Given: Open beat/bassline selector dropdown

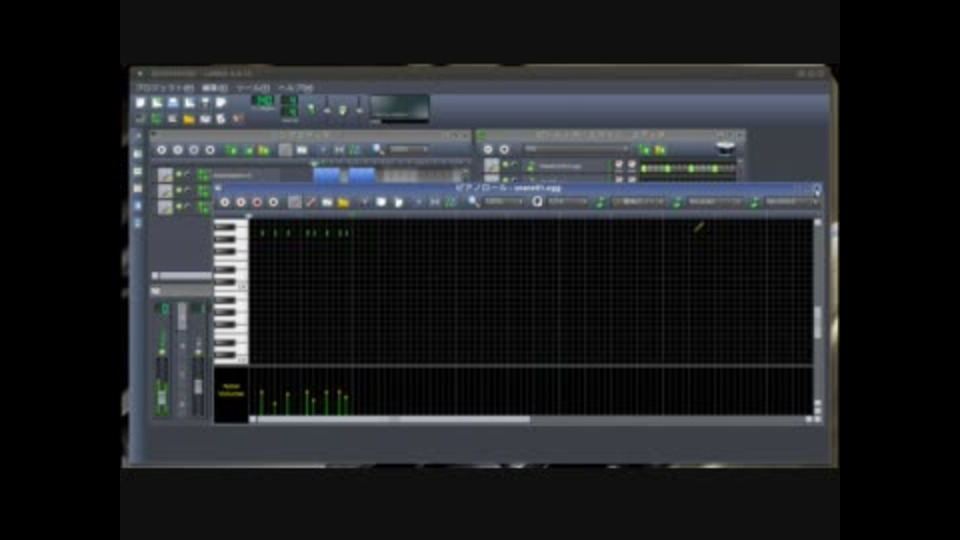Looking at the screenshot, I should click(x=576, y=149).
